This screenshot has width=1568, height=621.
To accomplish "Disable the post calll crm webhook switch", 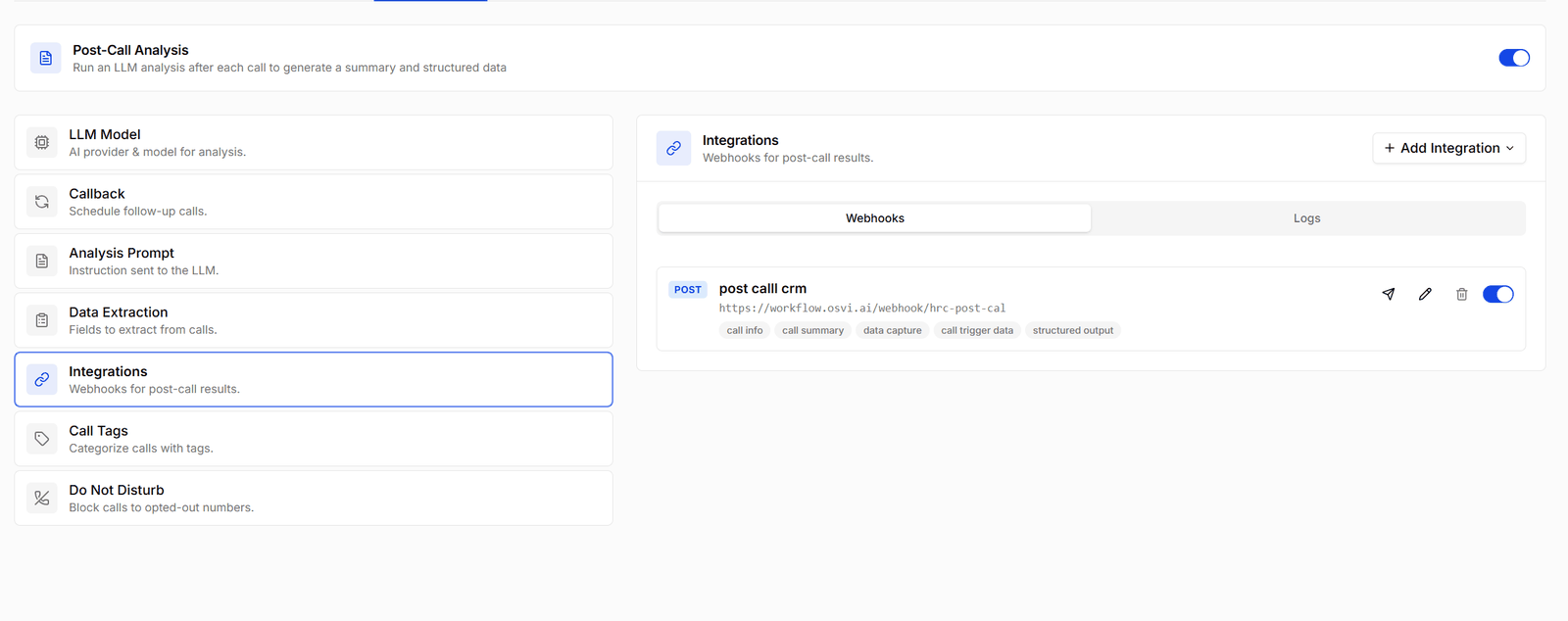I will [1497, 294].
